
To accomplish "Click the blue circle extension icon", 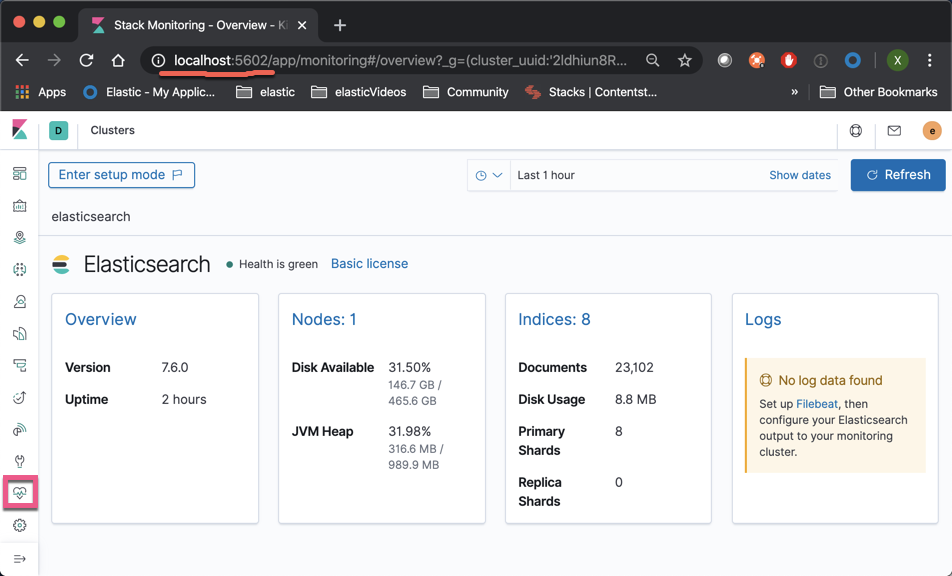I will click(x=852, y=60).
